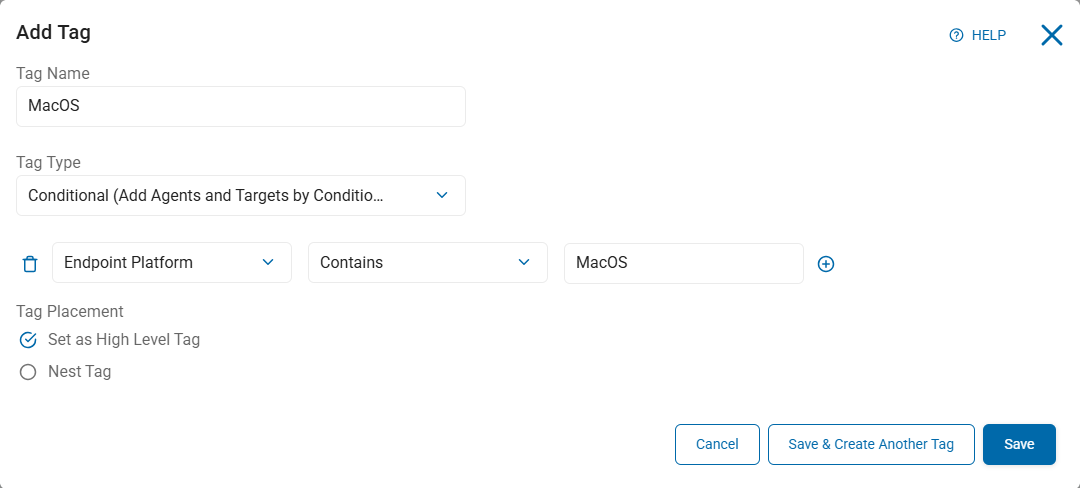Close the Add Tag dialog
The image size is (1080, 488).
(x=1051, y=36)
